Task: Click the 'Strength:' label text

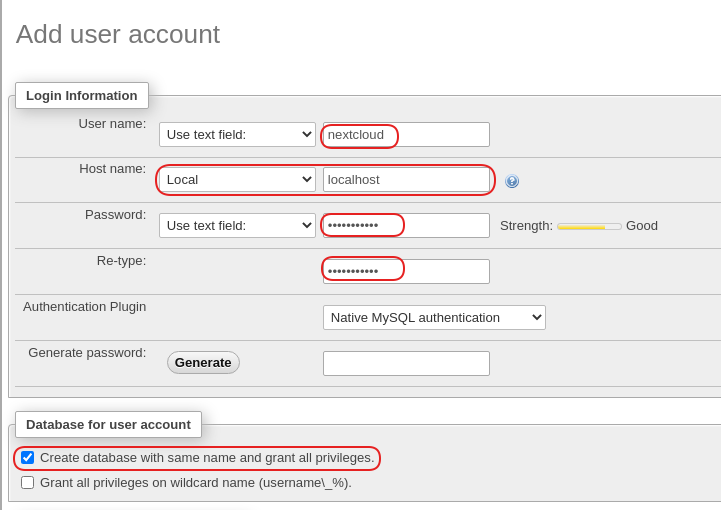Action: (x=526, y=226)
